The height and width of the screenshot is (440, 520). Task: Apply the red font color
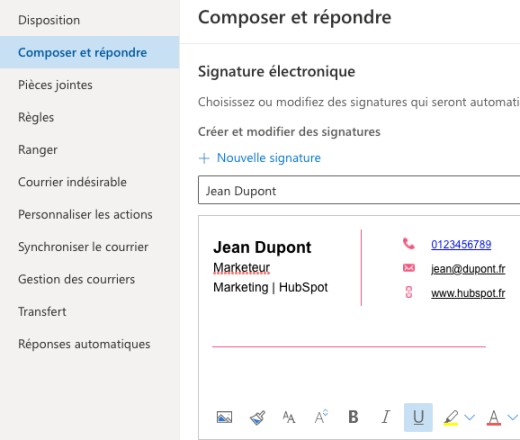click(x=494, y=417)
